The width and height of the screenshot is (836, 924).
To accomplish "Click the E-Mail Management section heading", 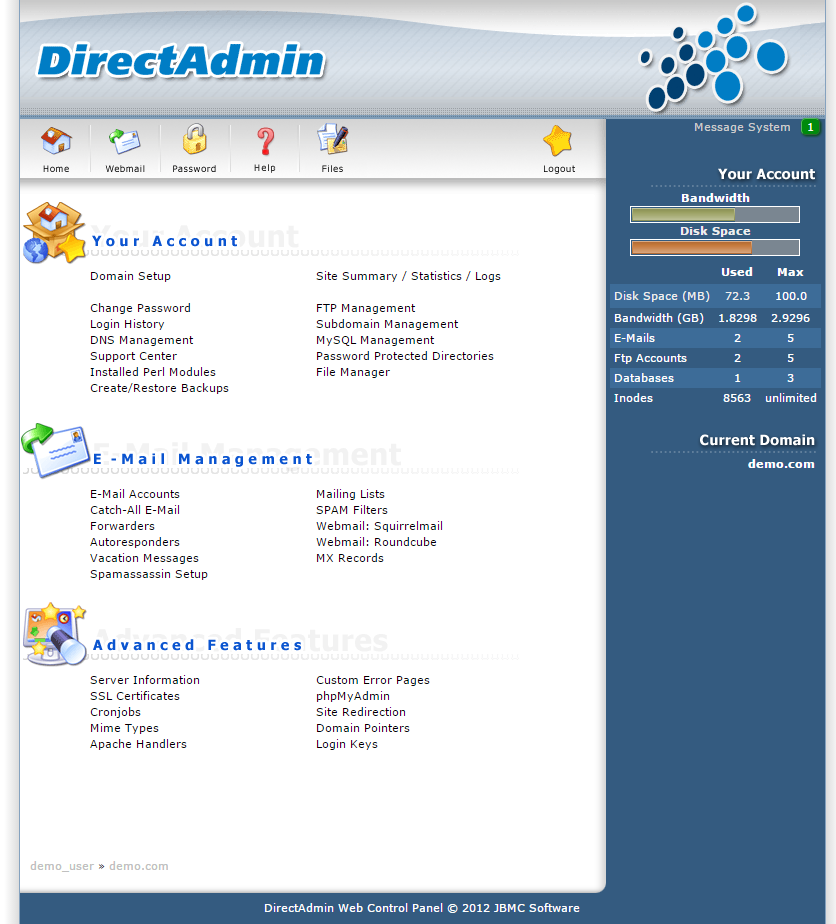I will pyautogui.click(x=203, y=458).
